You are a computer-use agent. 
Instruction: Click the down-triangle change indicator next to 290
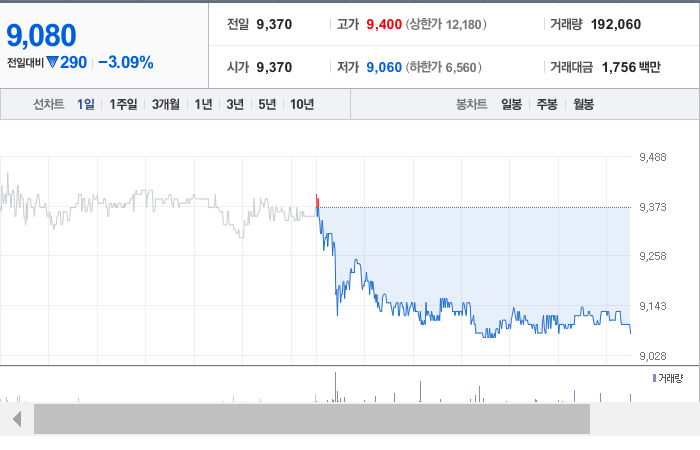pyautogui.click(x=52, y=62)
